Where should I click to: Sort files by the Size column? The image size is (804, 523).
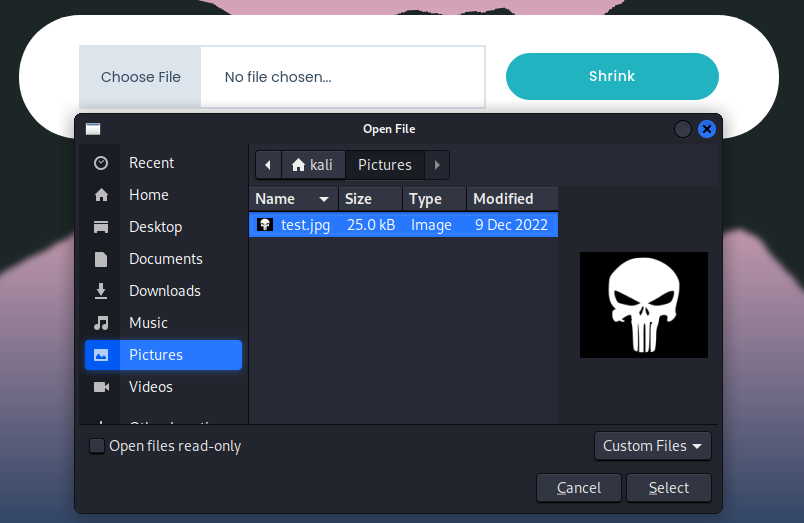click(x=370, y=199)
